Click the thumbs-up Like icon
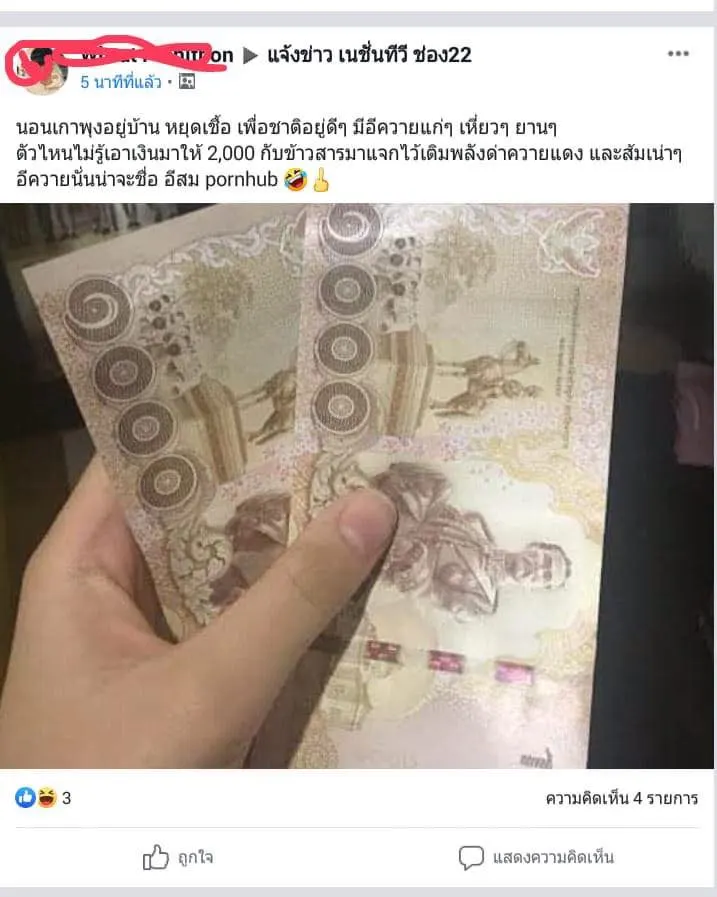 156,857
